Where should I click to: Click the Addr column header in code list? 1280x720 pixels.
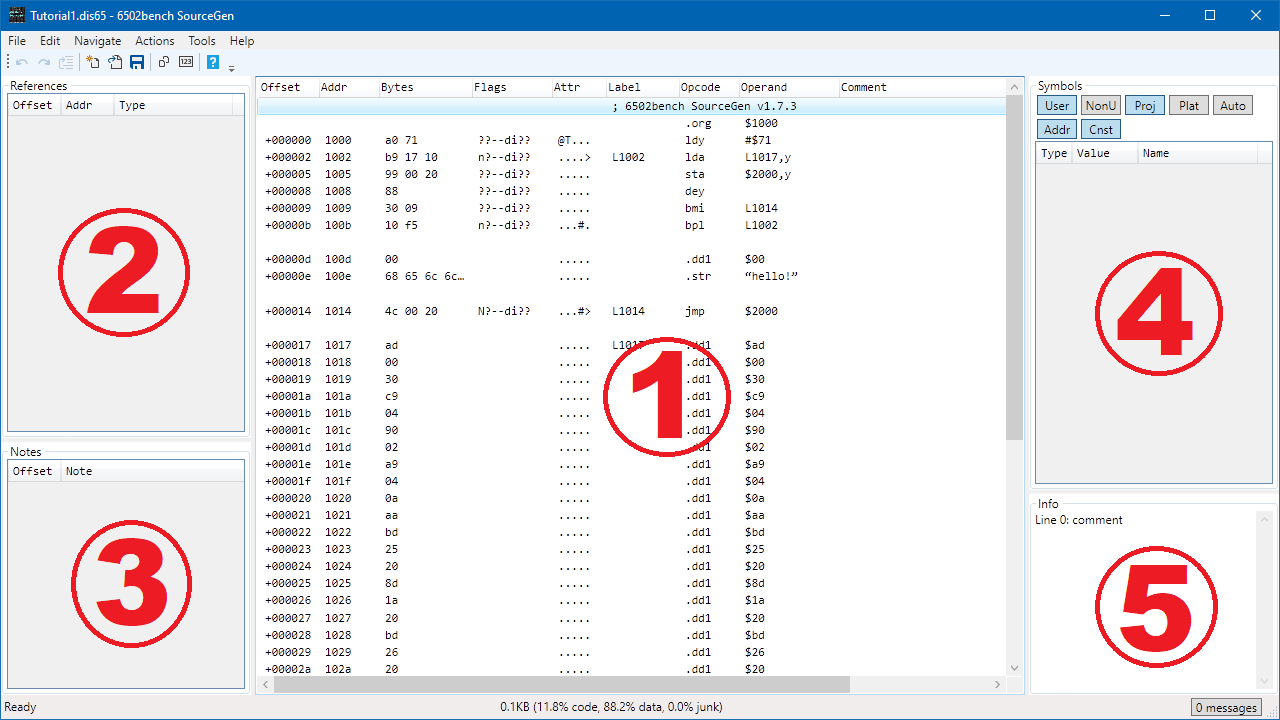point(347,87)
